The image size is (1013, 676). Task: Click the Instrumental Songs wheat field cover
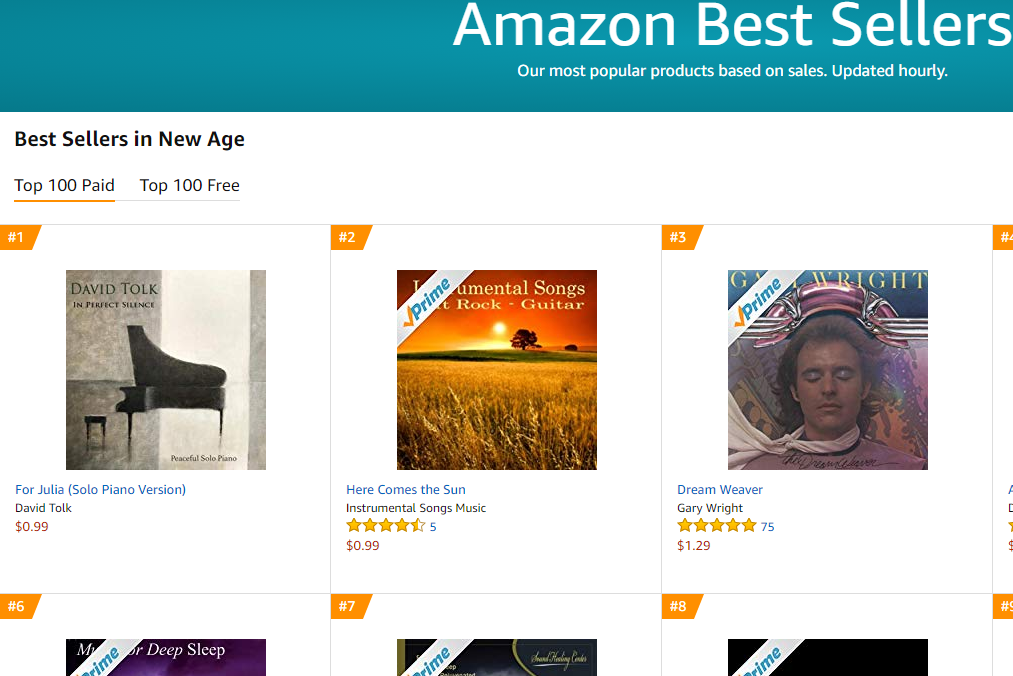pos(497,370)
